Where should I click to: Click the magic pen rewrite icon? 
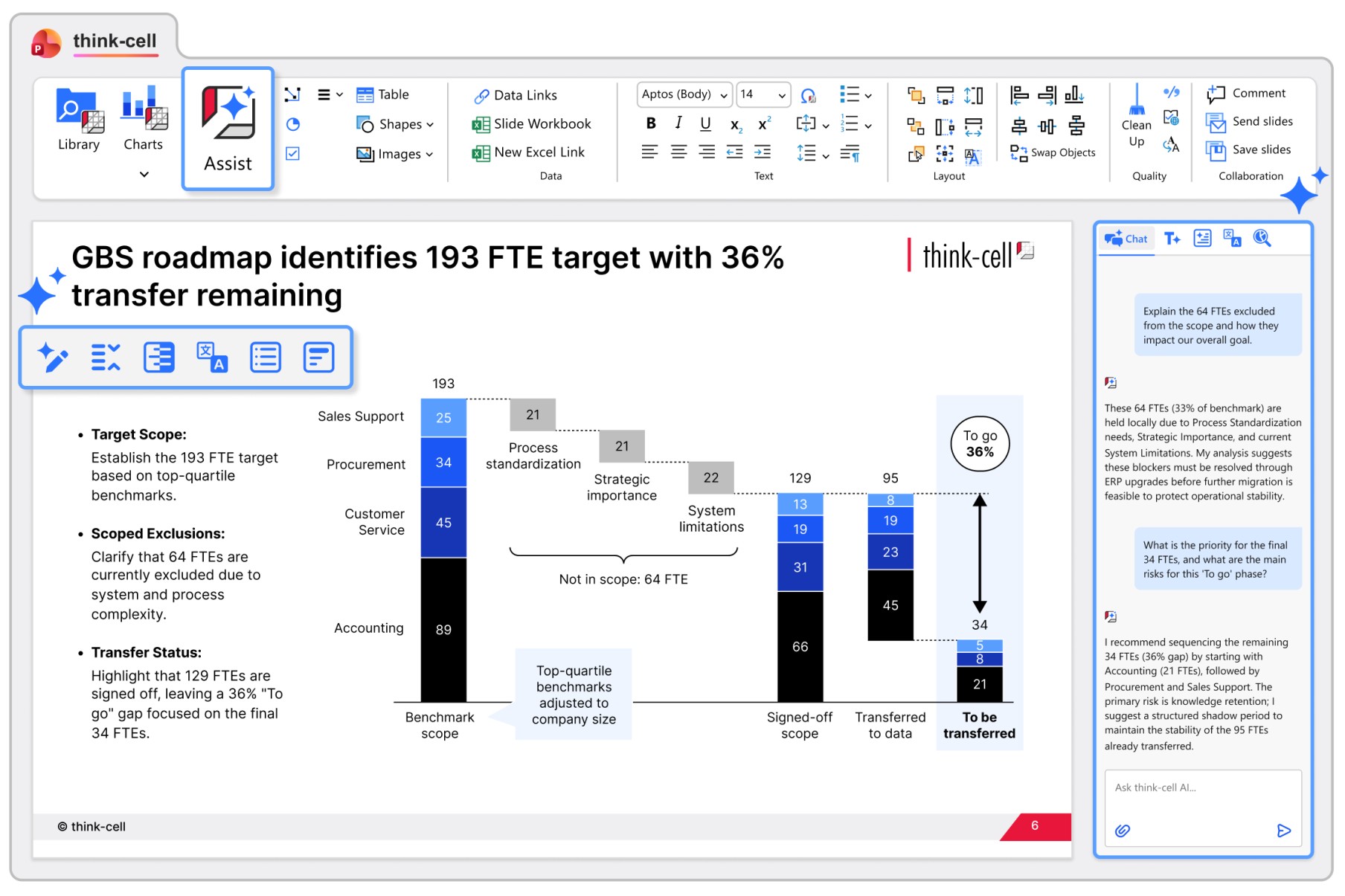tap(53, 357)
